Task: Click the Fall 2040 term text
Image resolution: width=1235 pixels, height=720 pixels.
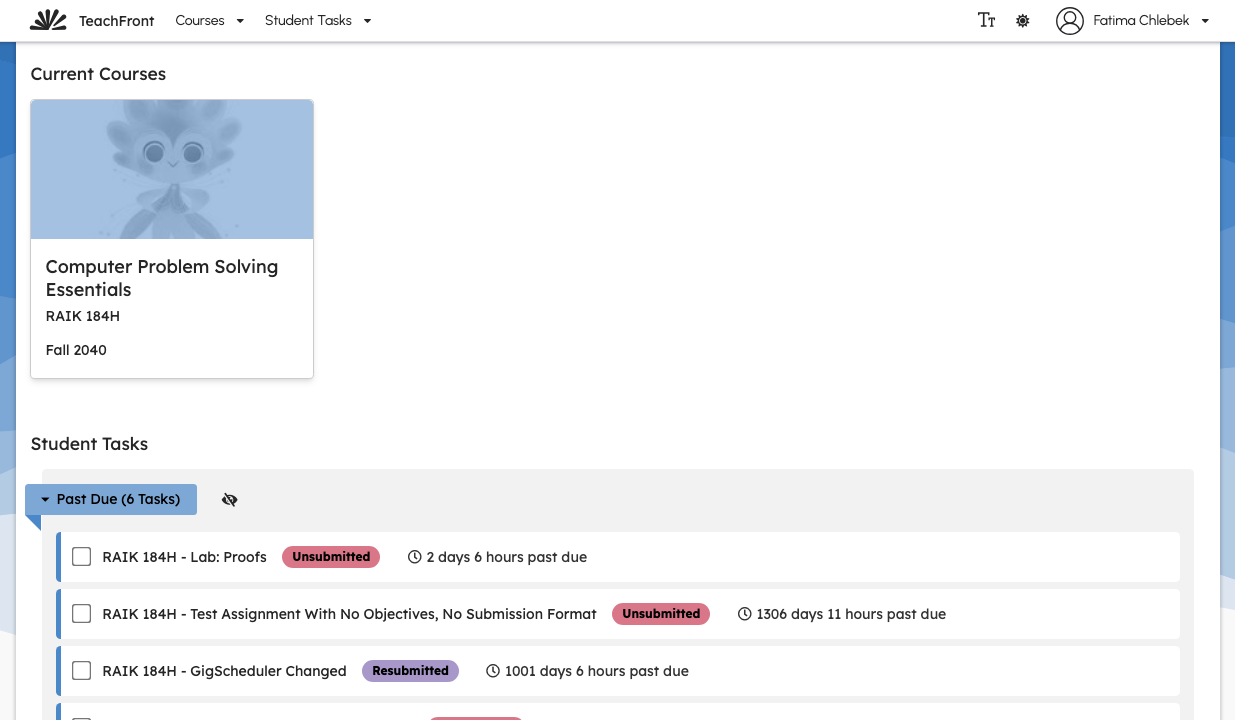Action: pos(76,350)
